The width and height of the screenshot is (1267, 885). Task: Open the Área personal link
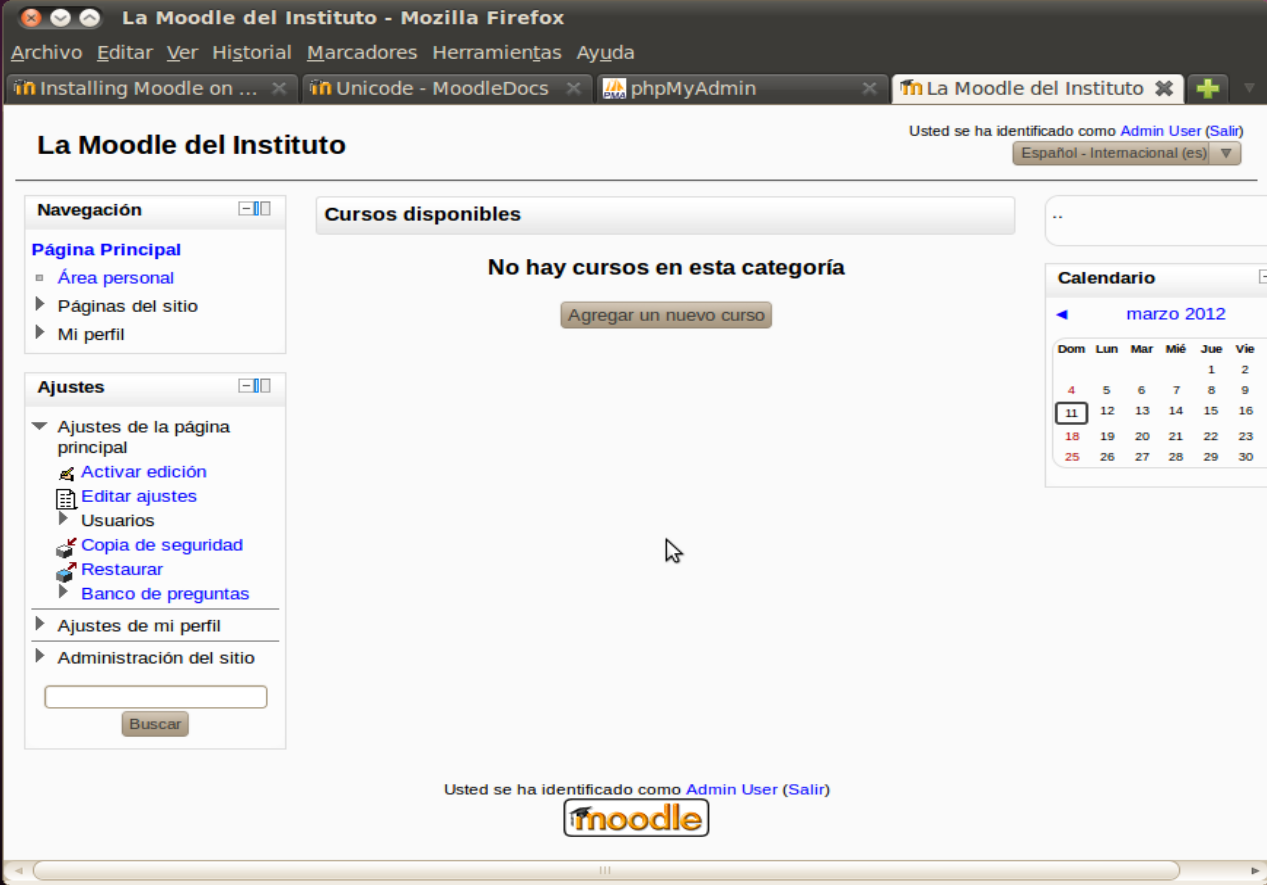[x=116, y=278]
